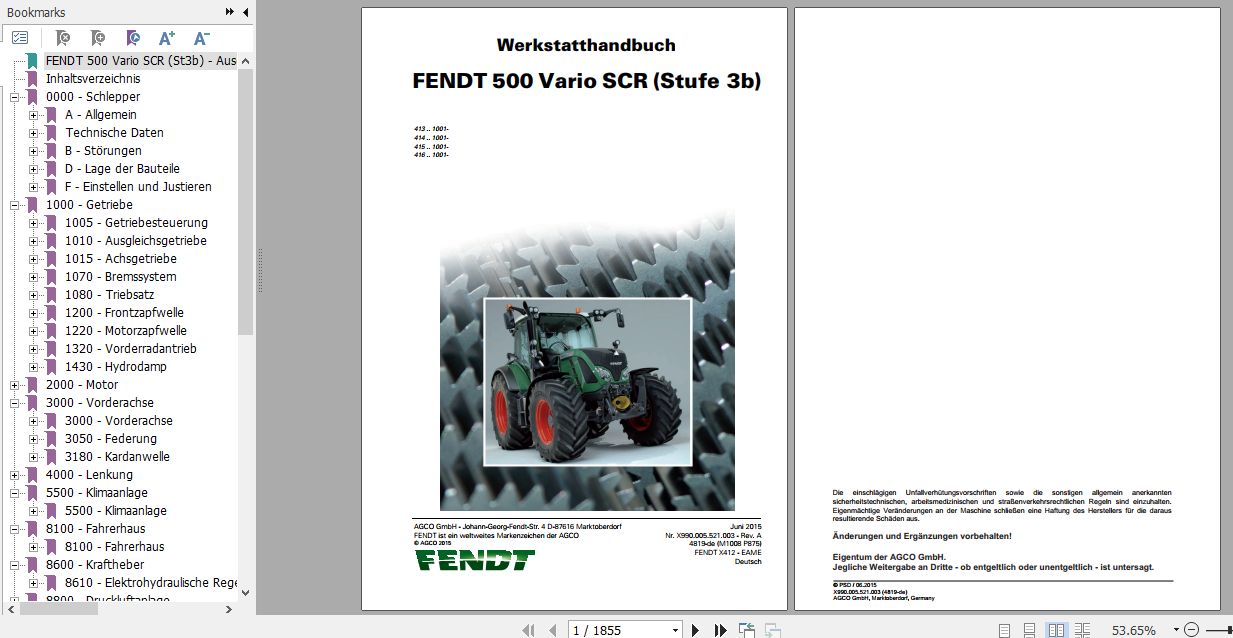Collapse the 3000 - Vorderachse parent bookmark
Screen dimensions: 1233x638
pos(15,403)
